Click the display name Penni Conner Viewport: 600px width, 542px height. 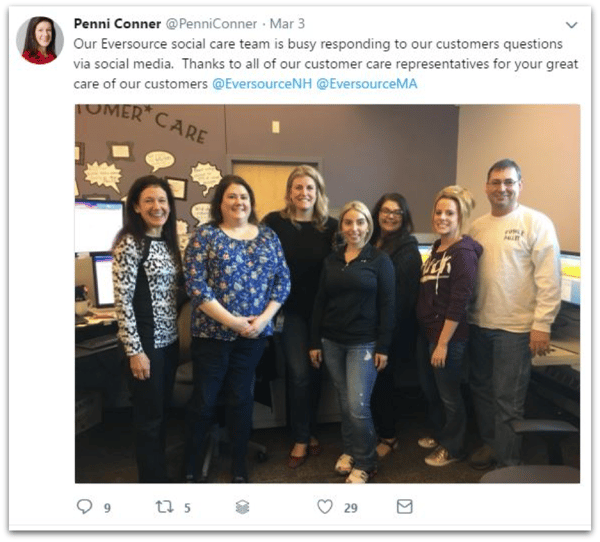pos(117,24)
